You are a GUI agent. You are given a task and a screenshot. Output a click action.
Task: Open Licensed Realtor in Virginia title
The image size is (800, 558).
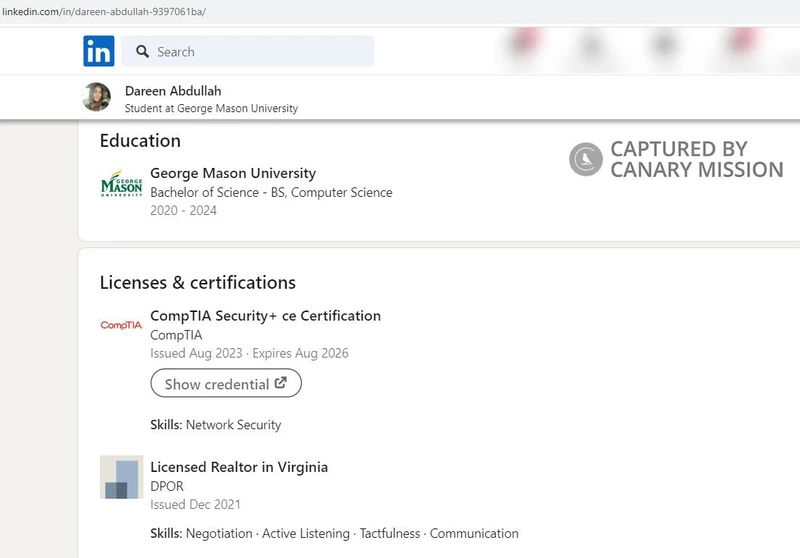click(x=239, y=467)
